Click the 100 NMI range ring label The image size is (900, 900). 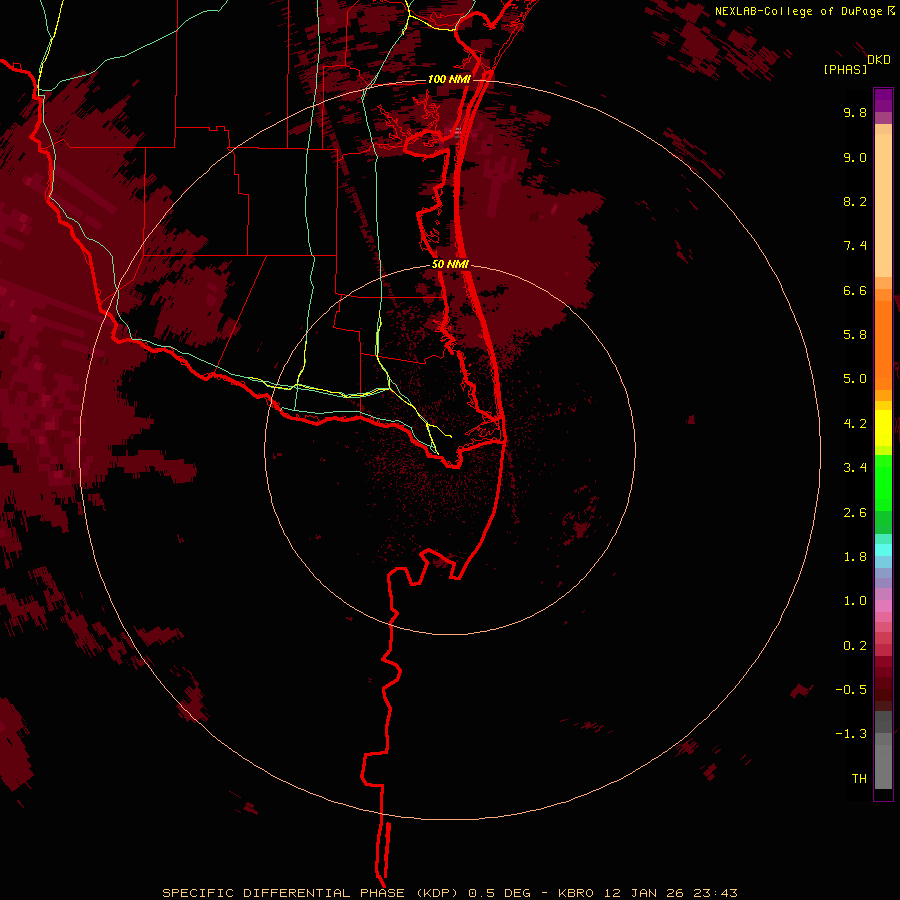(x=449, y=79)
